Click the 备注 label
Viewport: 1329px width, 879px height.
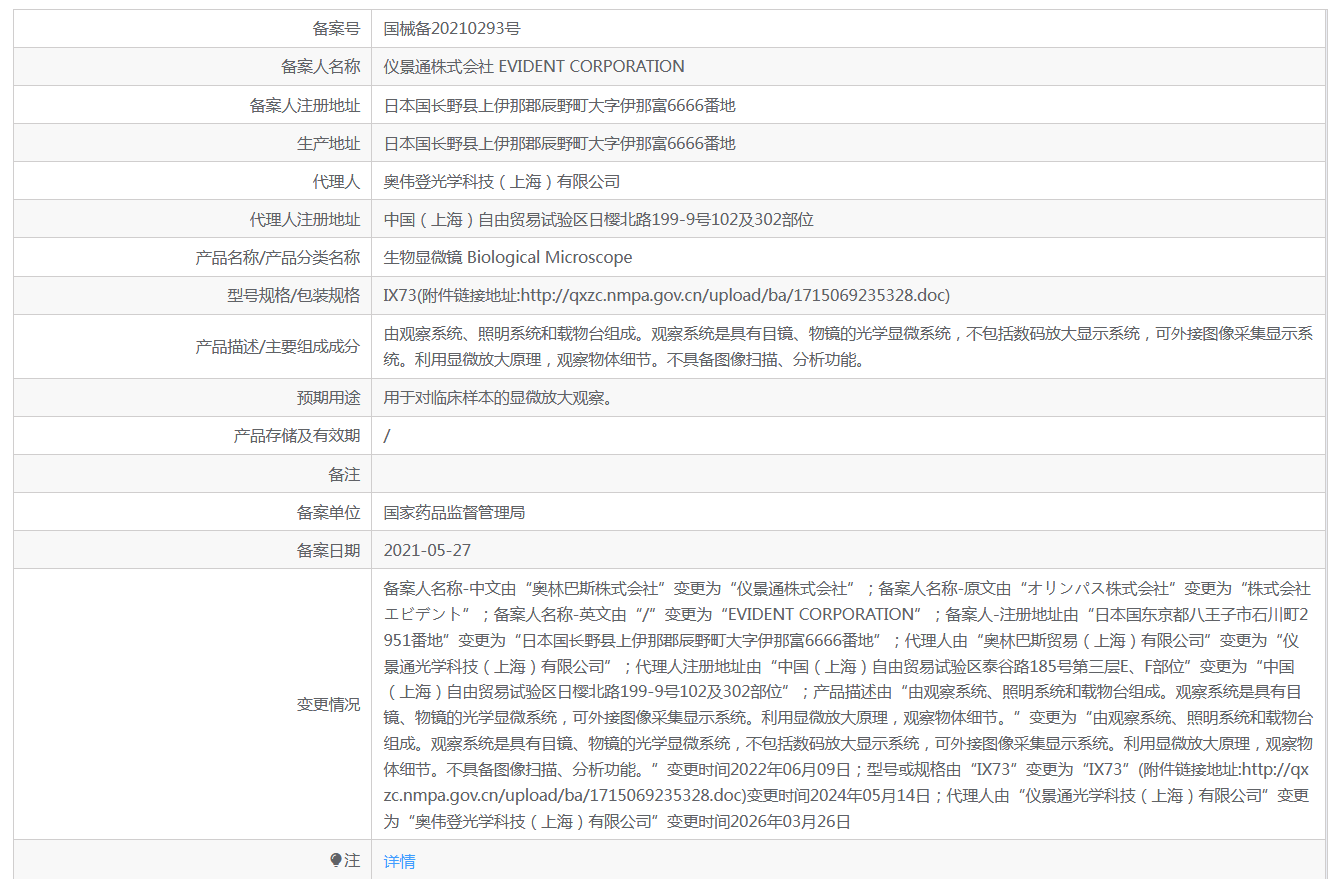tap(344, 473)
